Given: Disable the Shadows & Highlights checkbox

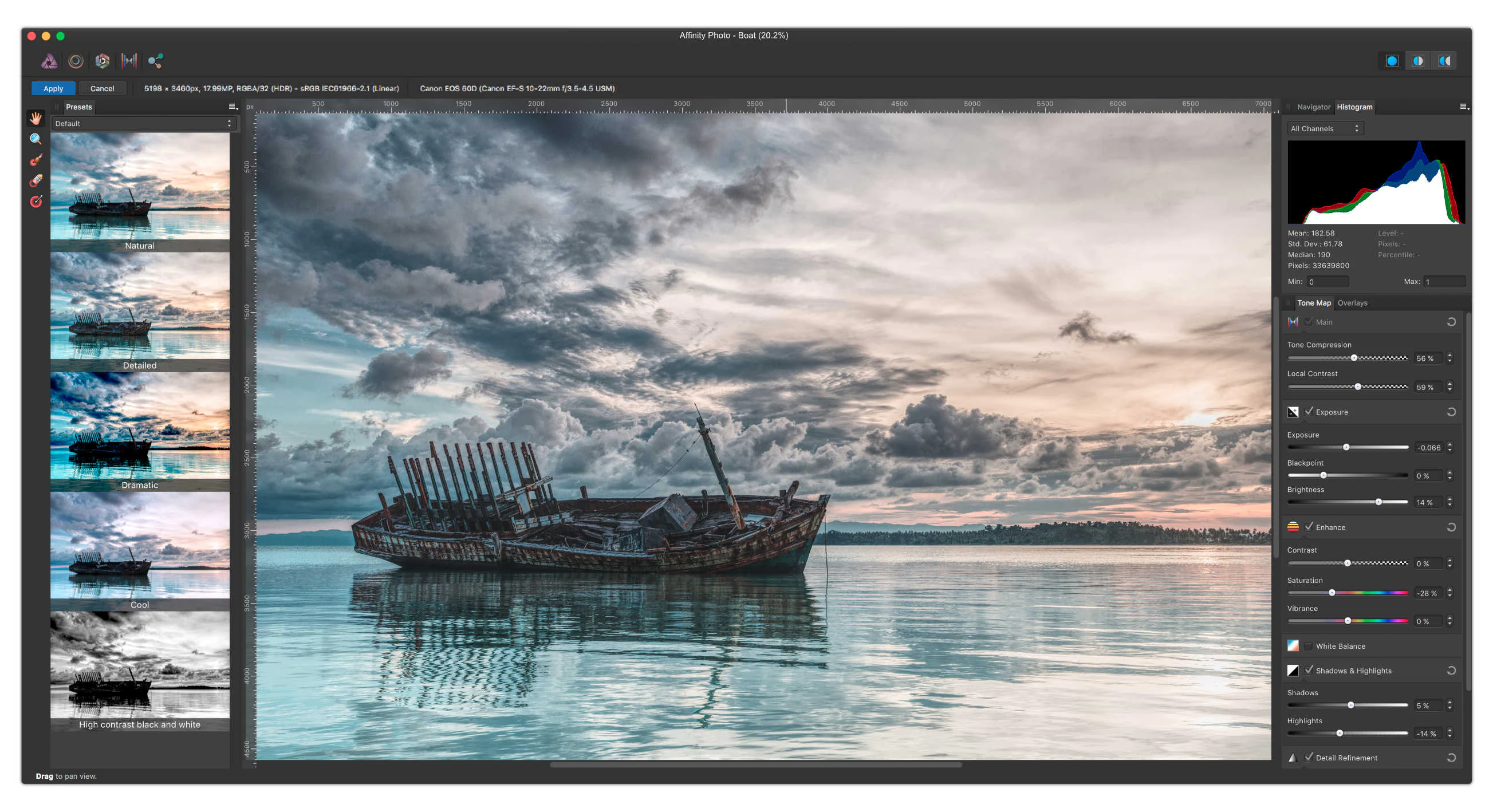Looking at the screenshot, I should tap(1309, 670).
